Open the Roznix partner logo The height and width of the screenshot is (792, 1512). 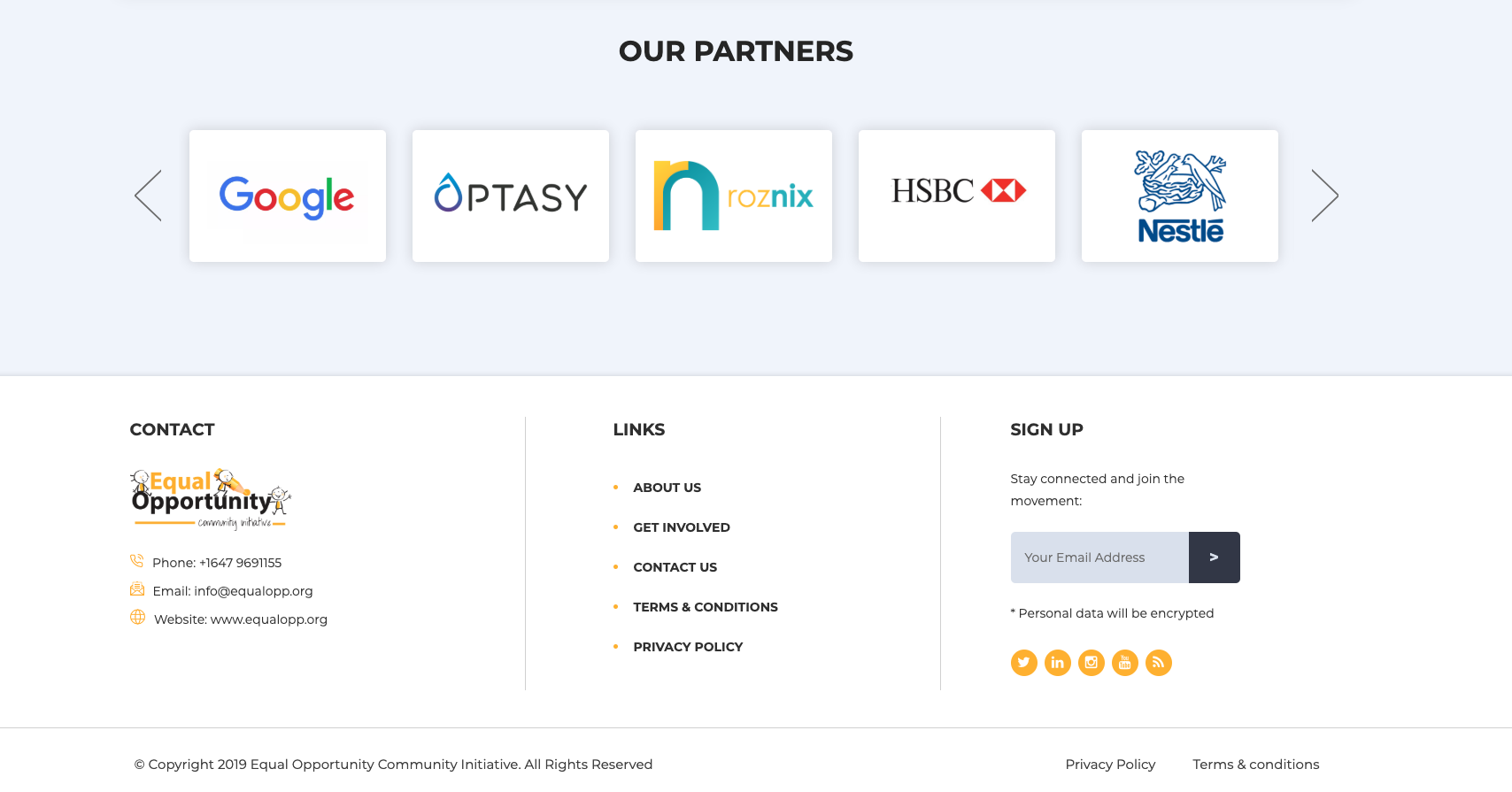click(x=734, y=196)
